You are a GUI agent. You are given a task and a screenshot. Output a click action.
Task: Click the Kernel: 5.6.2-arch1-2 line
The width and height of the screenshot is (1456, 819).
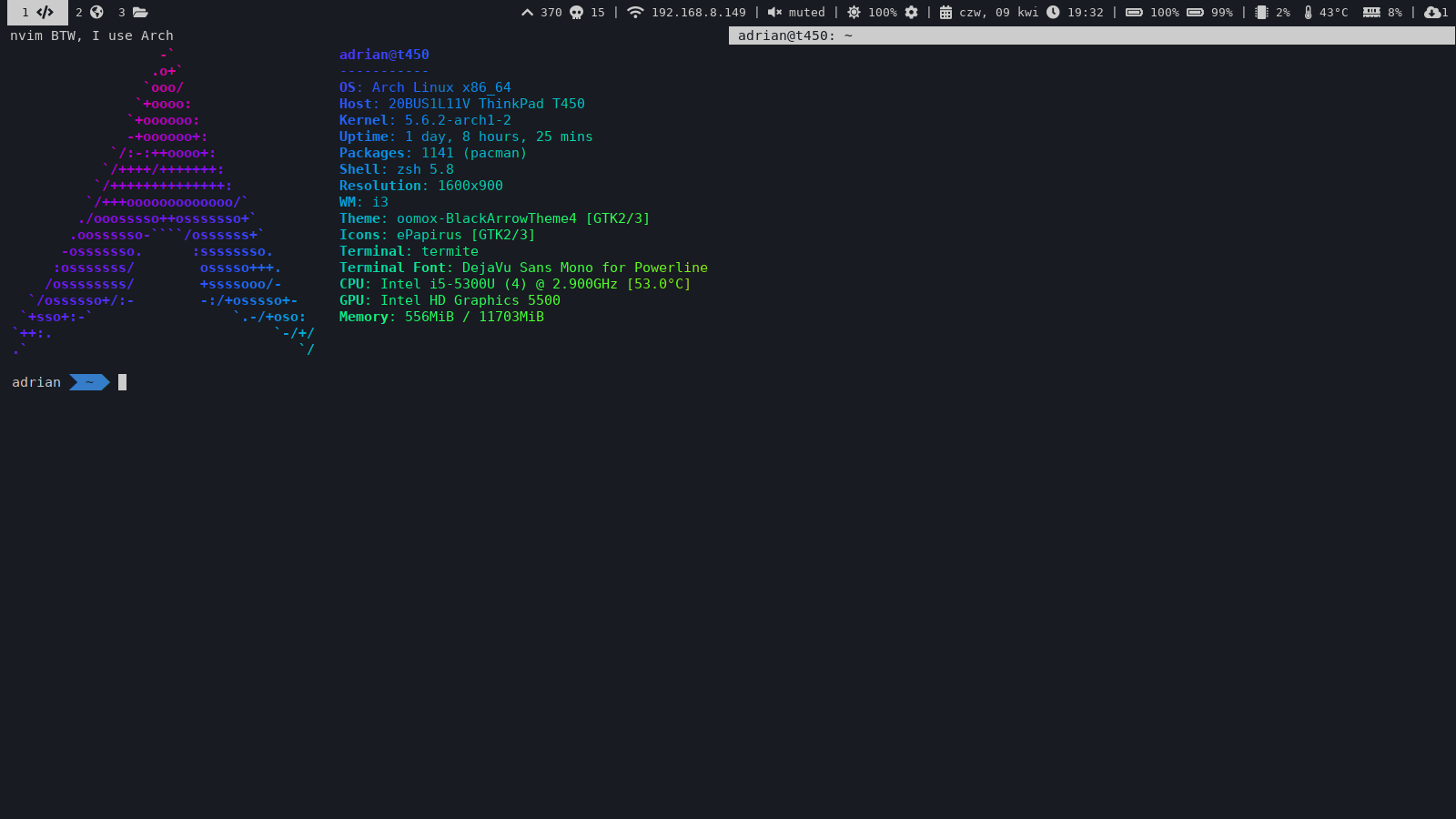(425, 120)
